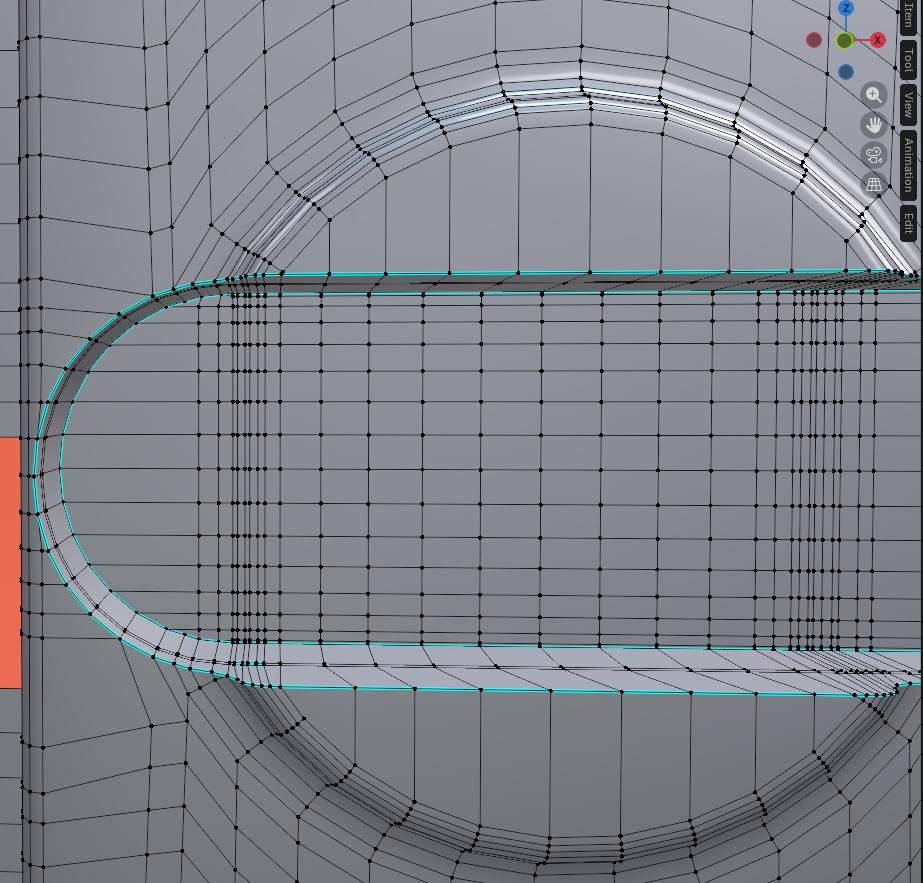This screenshot has width=923, height=883.
Task: Click the negative Z axis dot on the gizmo
Action: pyautogui.click(x=846, y=72)
